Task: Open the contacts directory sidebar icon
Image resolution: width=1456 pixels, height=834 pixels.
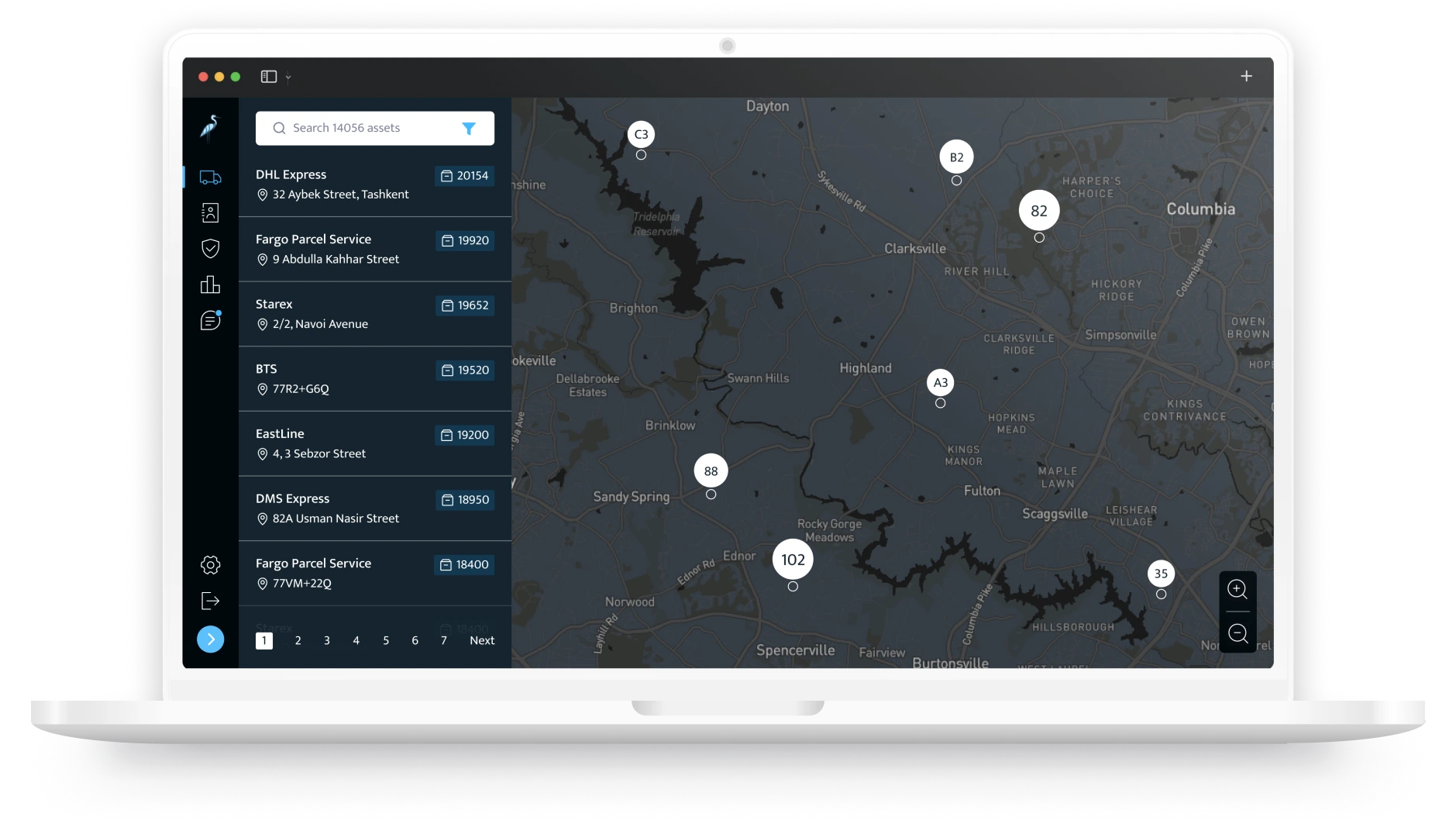Action: click(210, 212)
